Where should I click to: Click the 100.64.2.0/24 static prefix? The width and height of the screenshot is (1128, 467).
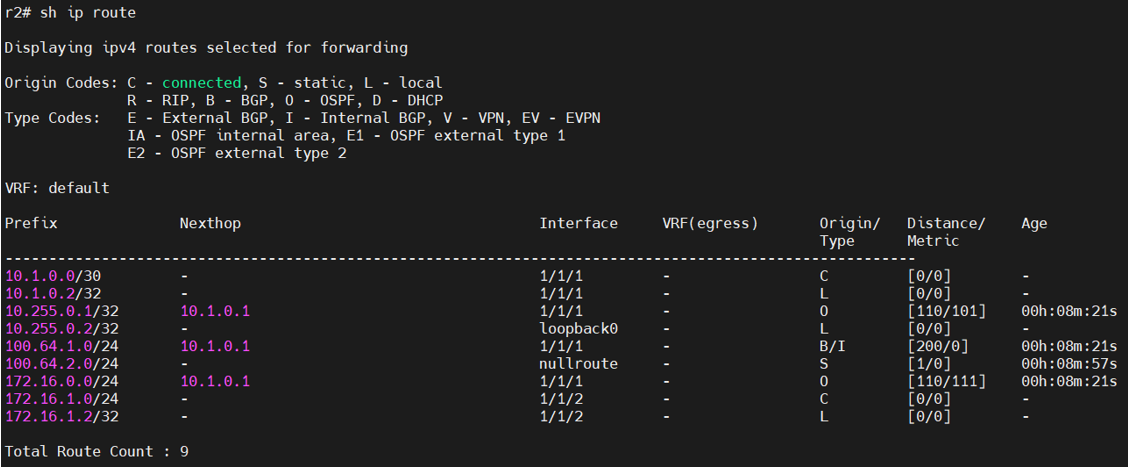(x=62, y=364)
